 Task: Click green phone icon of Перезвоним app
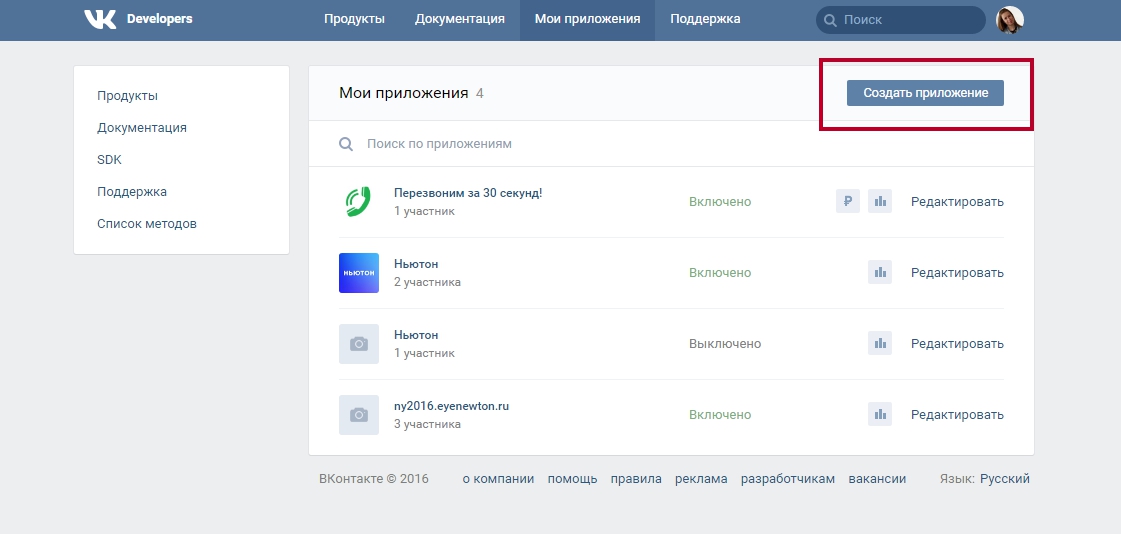click(x=359, y=202)
